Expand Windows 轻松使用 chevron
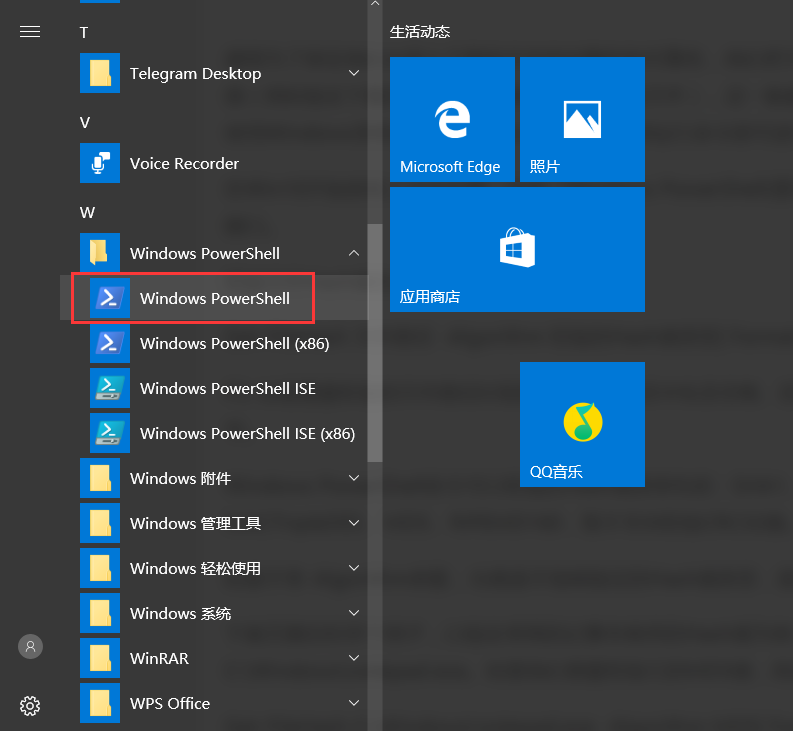This screenshot has height=731, width=793. [x=354, y=568]
